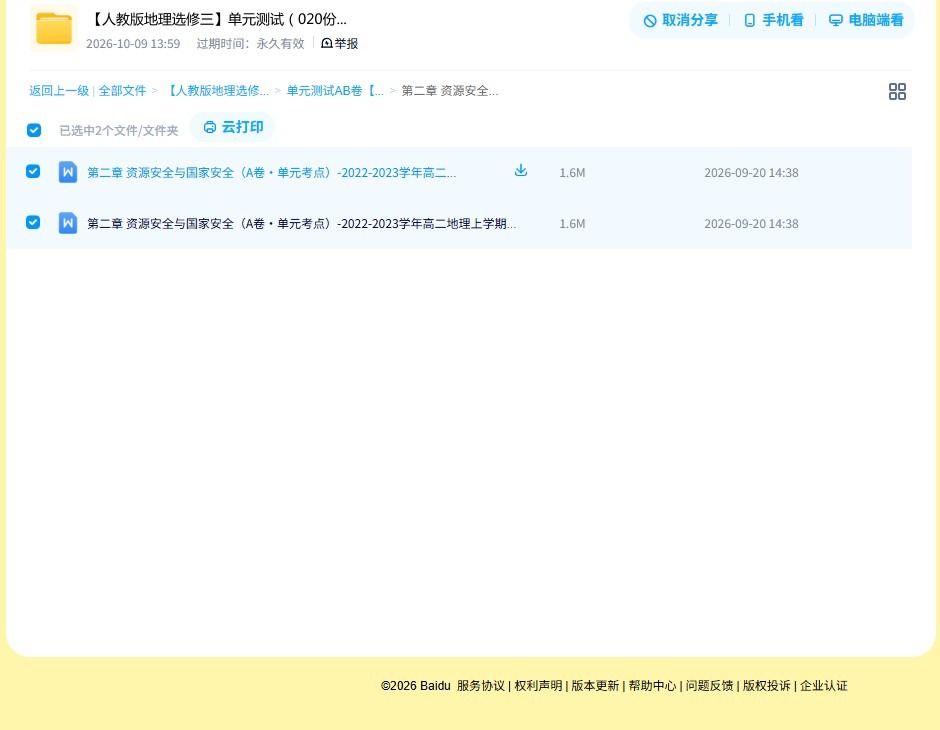Uncheck the first highlighted Word file checkbox
Image resolution: width=940 pixels, height=730 pixels.
tap(33, 171)
